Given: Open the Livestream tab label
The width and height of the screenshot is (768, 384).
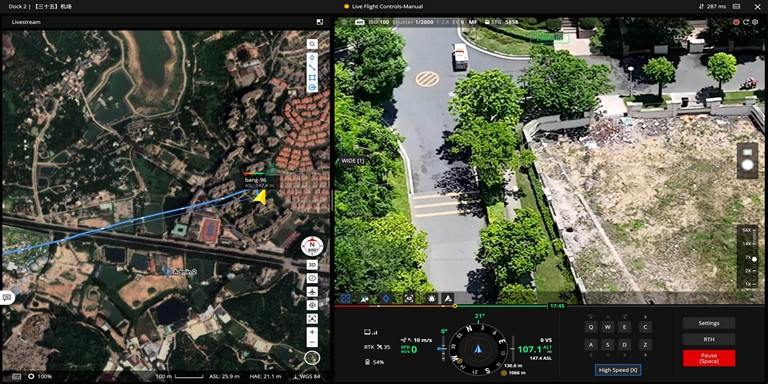Looking at the screenshot, I should tap(26, 22).
